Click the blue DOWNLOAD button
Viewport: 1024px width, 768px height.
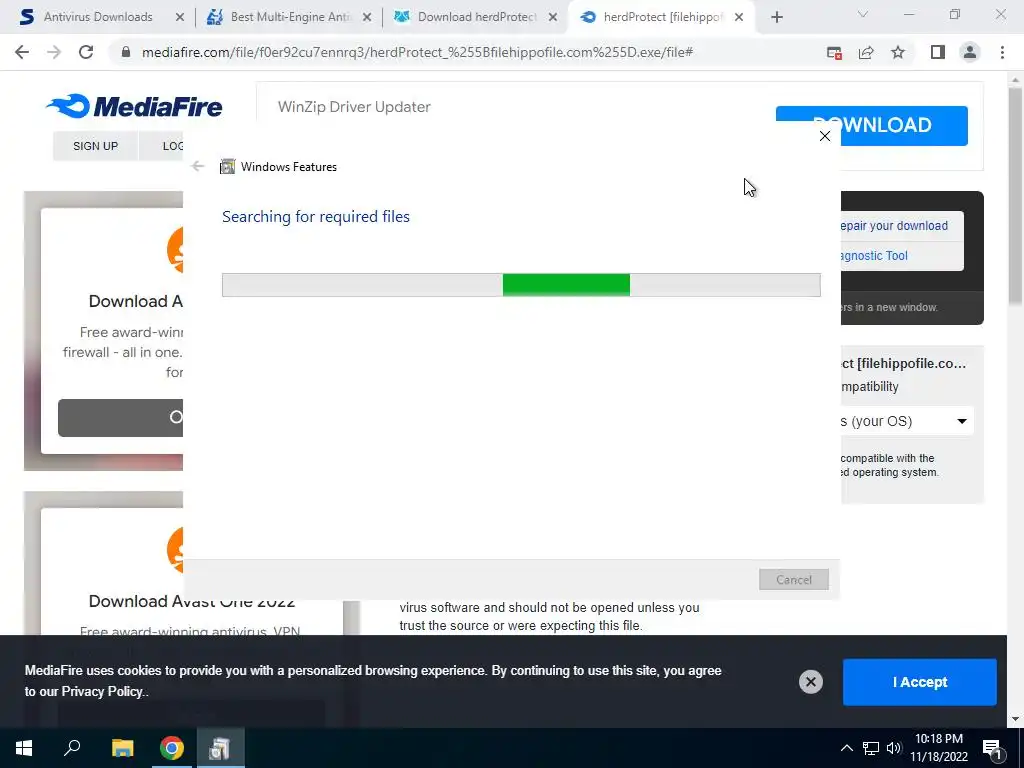(x=871, y=125)
